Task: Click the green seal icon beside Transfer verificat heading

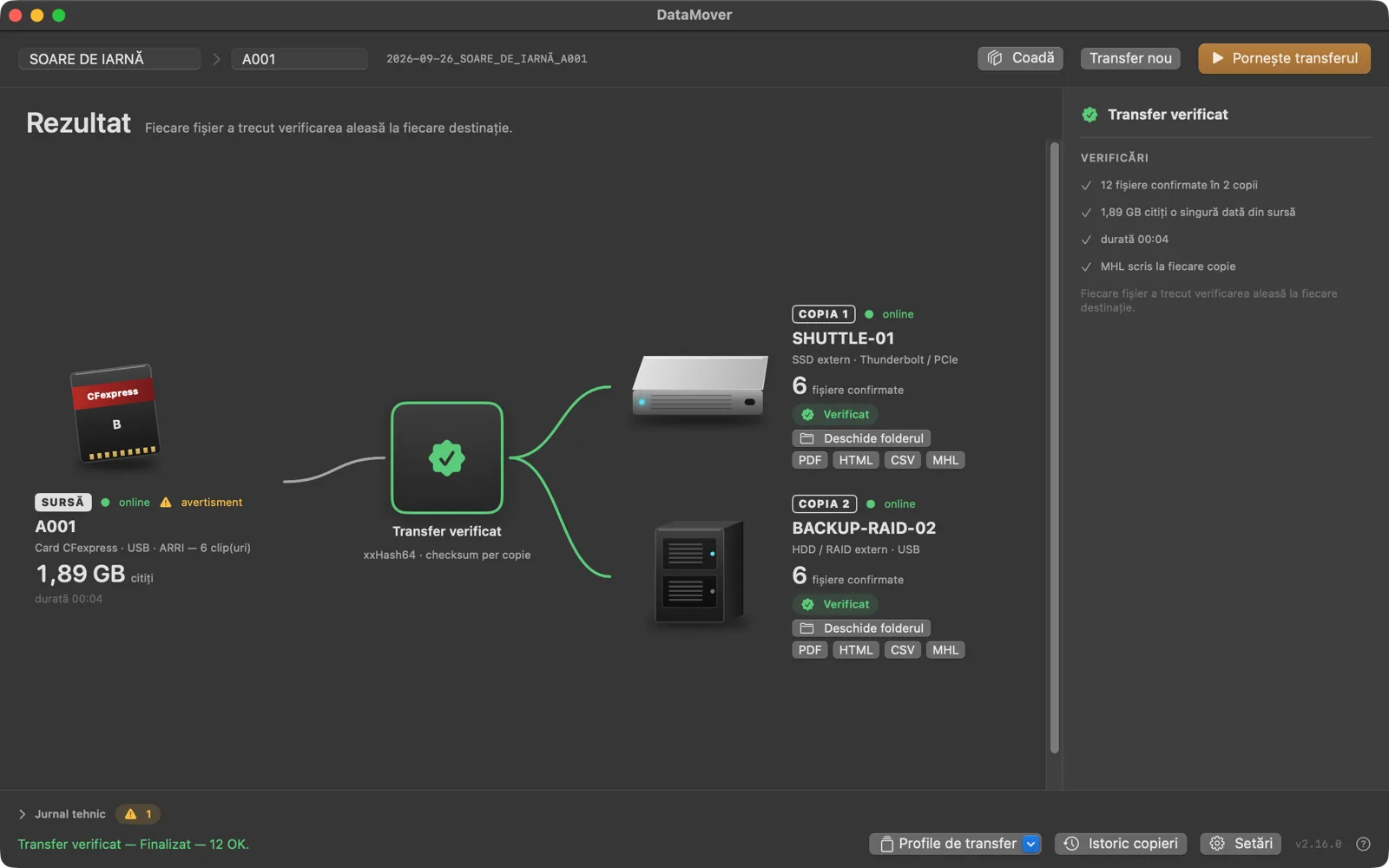Action: click(x=1089, y=115)
